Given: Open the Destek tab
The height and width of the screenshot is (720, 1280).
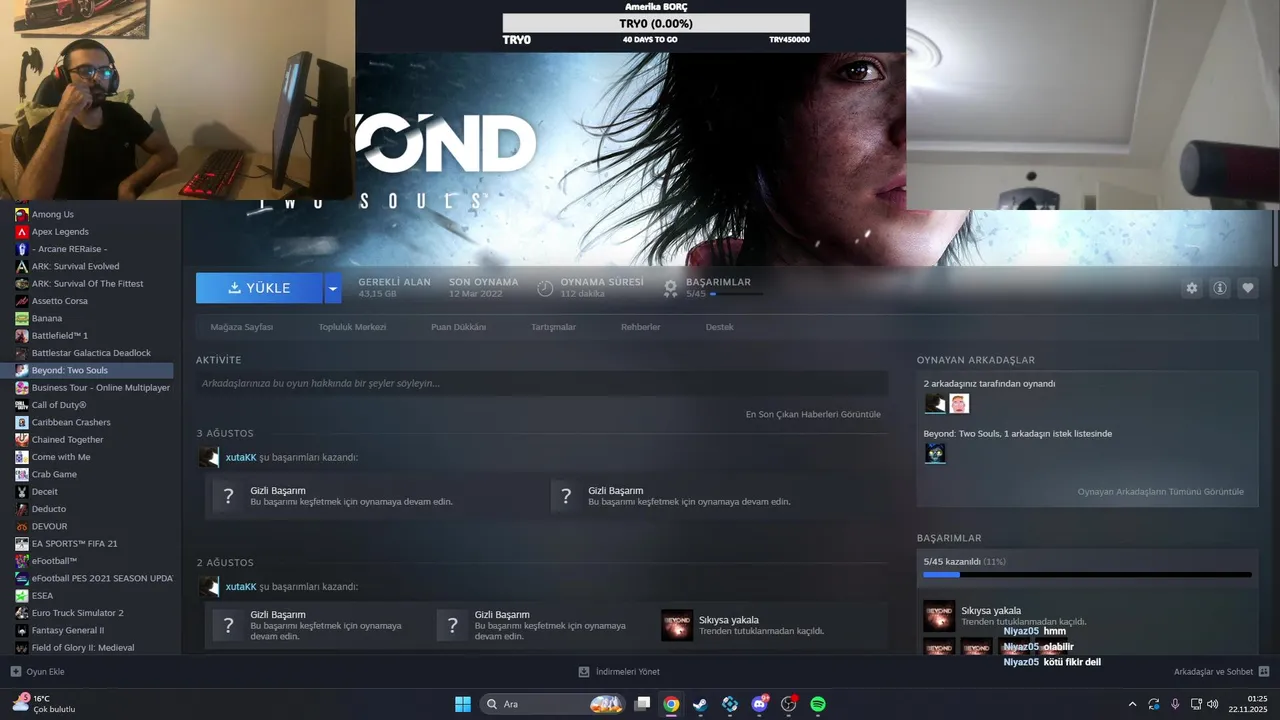Looking at the screenshot, I should coord(719,327).
